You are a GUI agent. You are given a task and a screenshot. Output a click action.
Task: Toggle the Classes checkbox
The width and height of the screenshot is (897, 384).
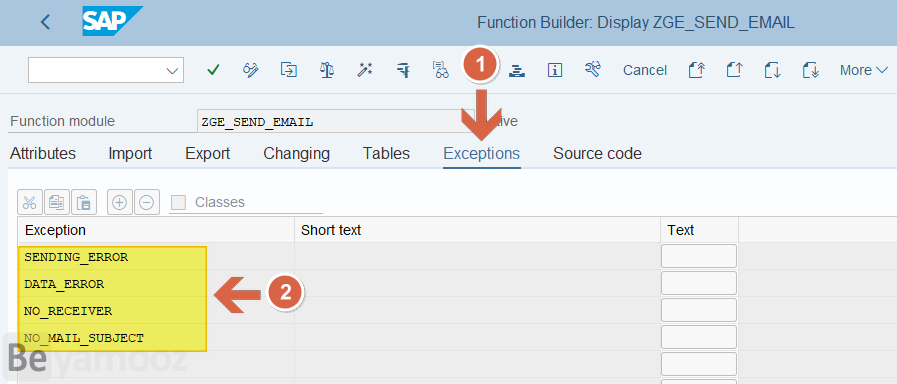(x=179, y=202)
